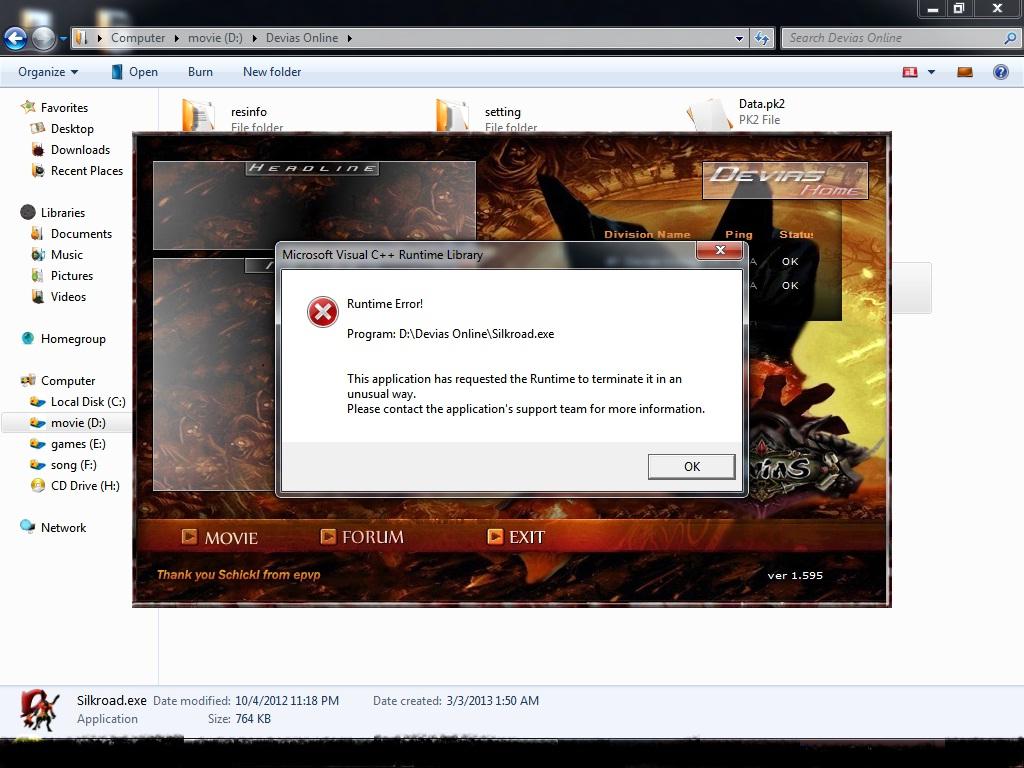This screenshot has width=1024, height=768.
Task: Click the HEADLINE label in launcher
Action: click(x=312, y=168)
